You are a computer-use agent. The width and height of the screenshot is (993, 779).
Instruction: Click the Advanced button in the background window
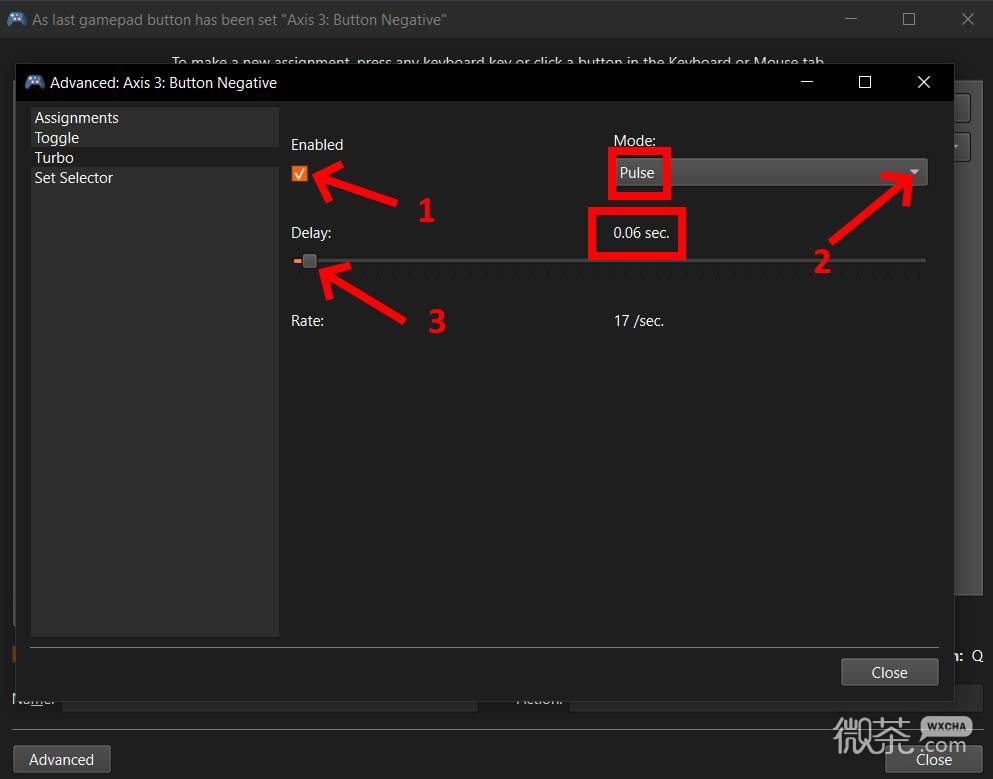point(61,759)
